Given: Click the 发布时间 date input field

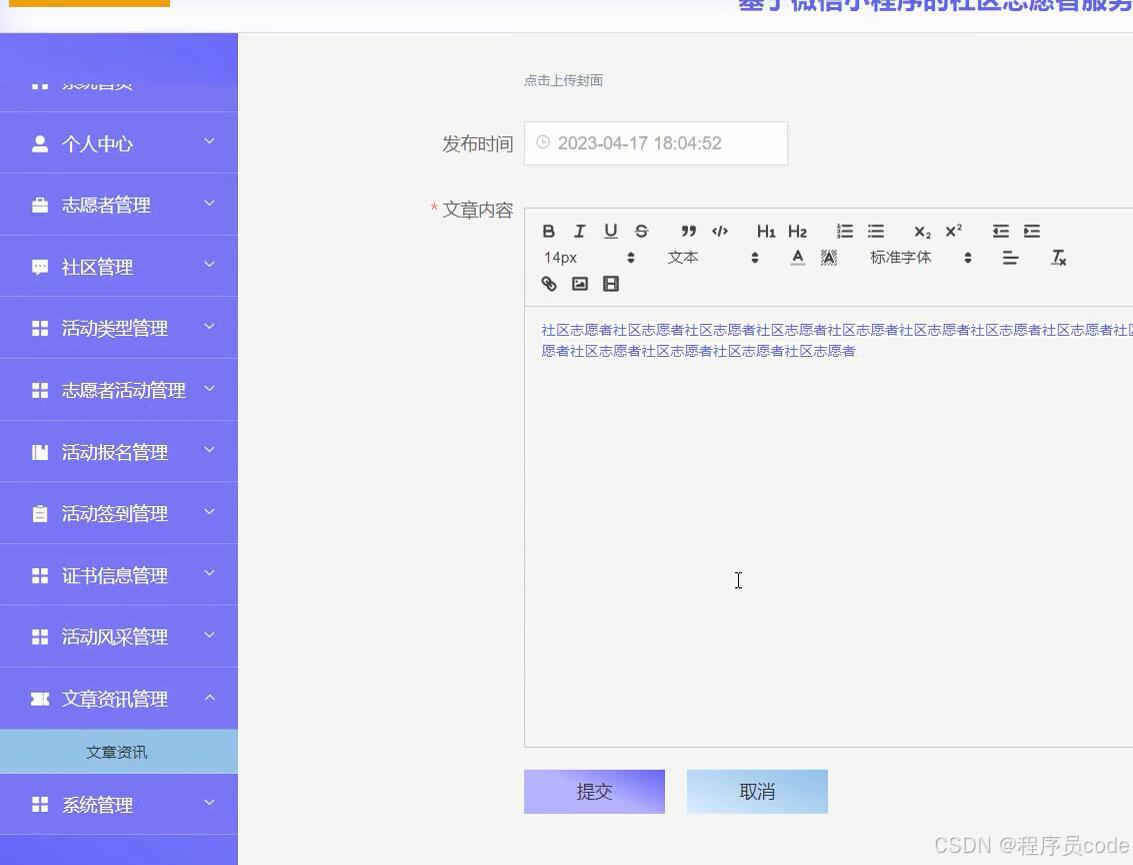Looking at the screenshot, I should (x=655, y=143).
